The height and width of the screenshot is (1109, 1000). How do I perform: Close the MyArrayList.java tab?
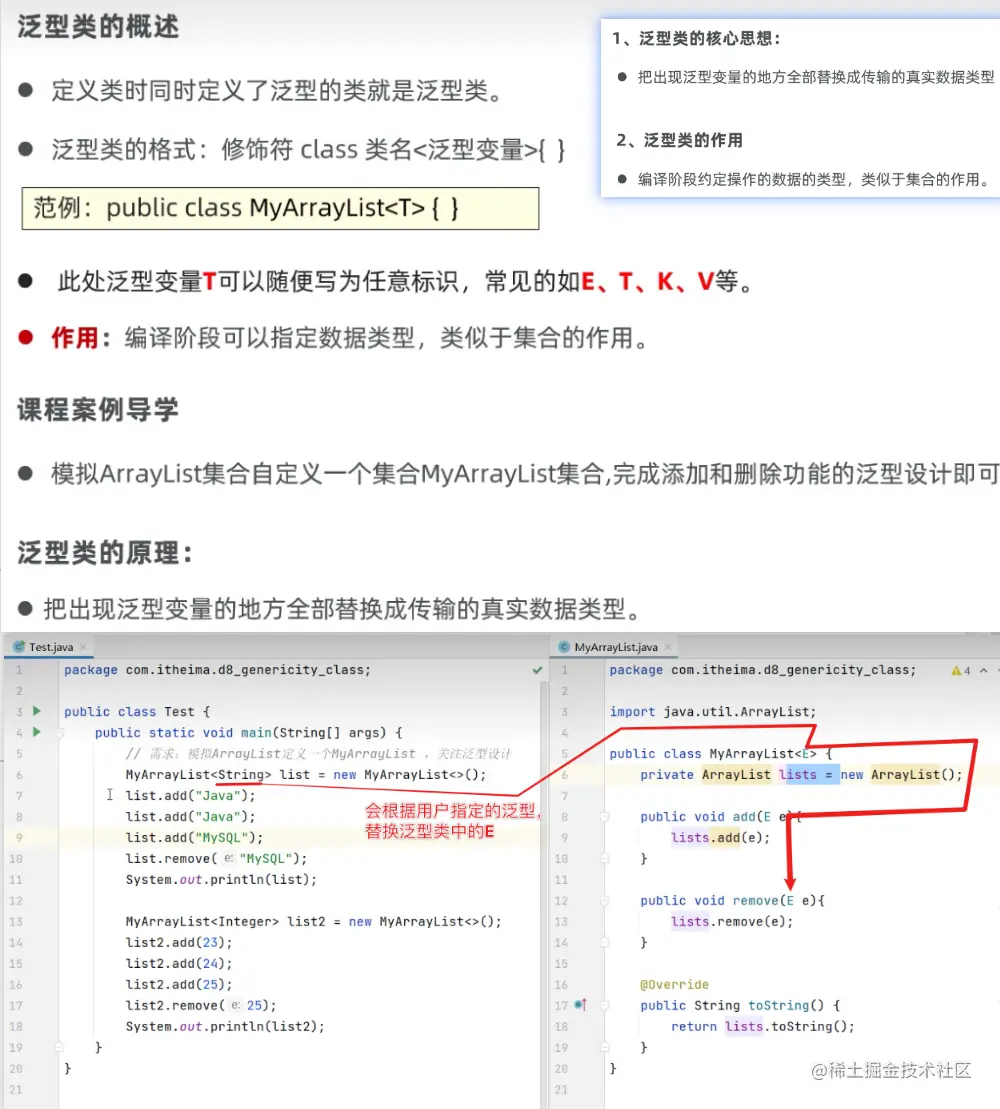pos(668,647)
